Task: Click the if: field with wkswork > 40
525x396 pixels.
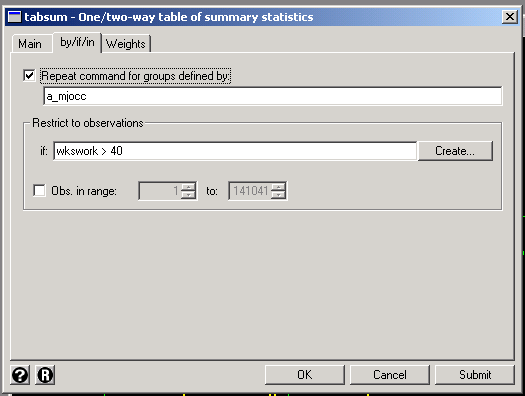Action: [235, 151]
